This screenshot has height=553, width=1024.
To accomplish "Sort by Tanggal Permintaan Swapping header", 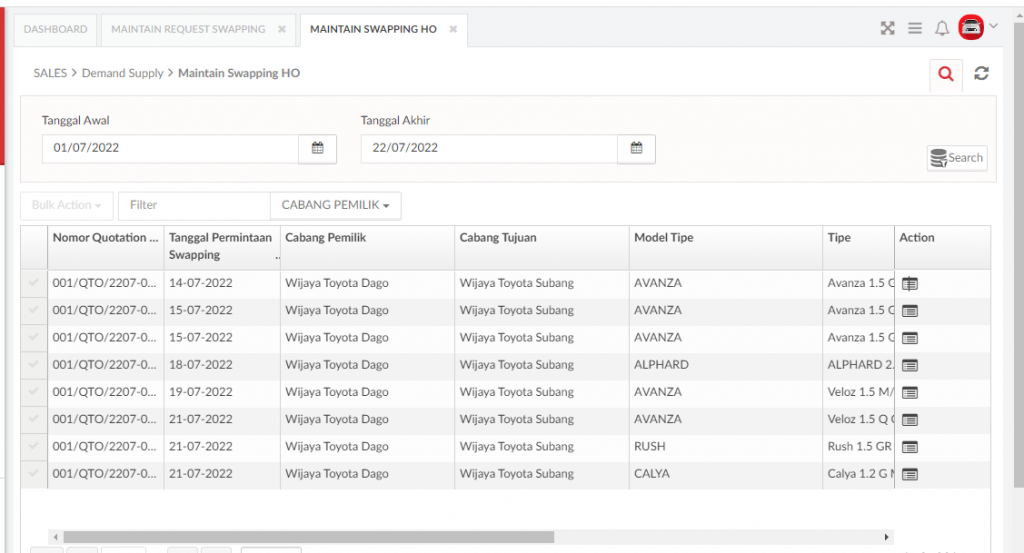I will (220, 246).
